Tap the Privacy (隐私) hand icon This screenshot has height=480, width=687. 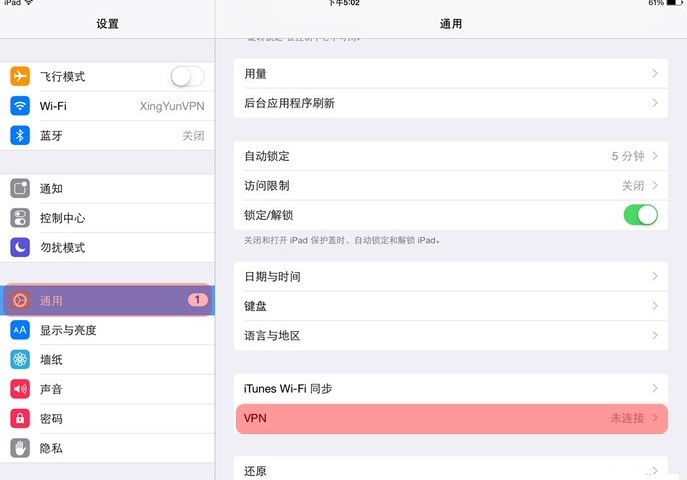pyautogui.click(x=20, y=448)
